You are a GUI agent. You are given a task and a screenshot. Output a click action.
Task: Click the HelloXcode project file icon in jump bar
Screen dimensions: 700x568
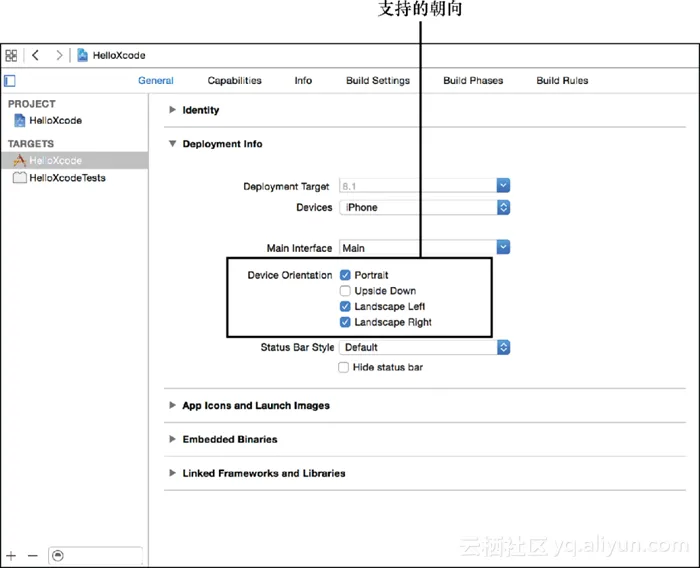82,55
